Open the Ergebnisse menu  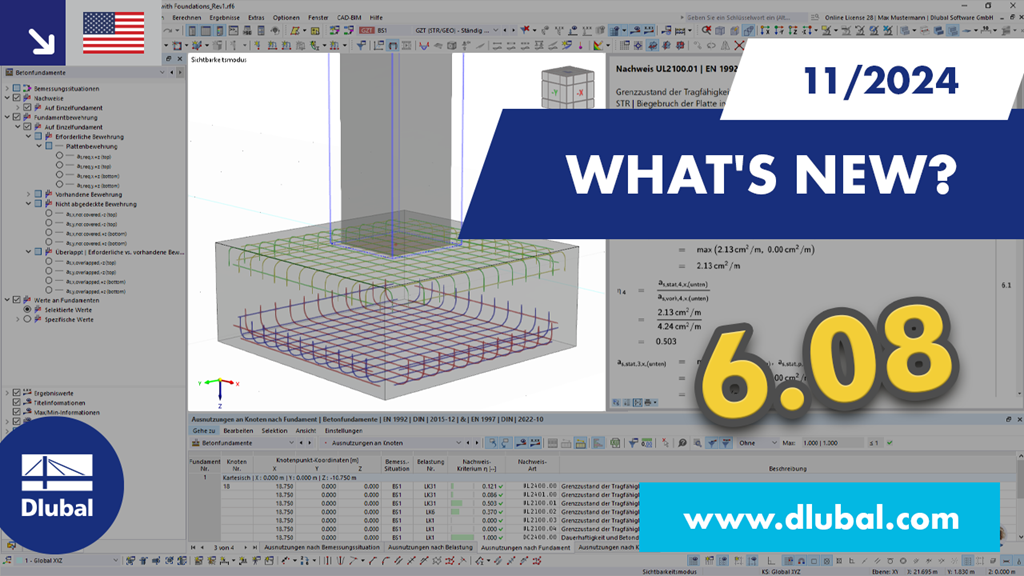tap(225, 18)
